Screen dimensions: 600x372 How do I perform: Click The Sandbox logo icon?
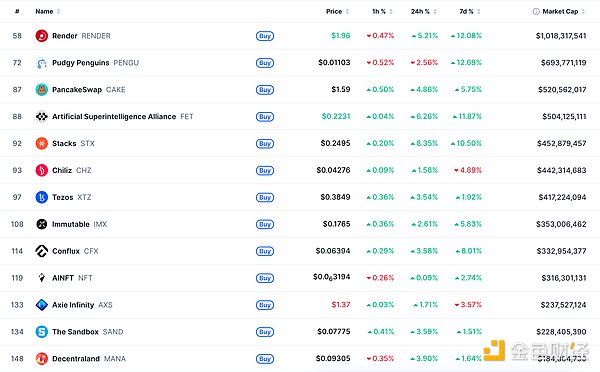[41, 332]
